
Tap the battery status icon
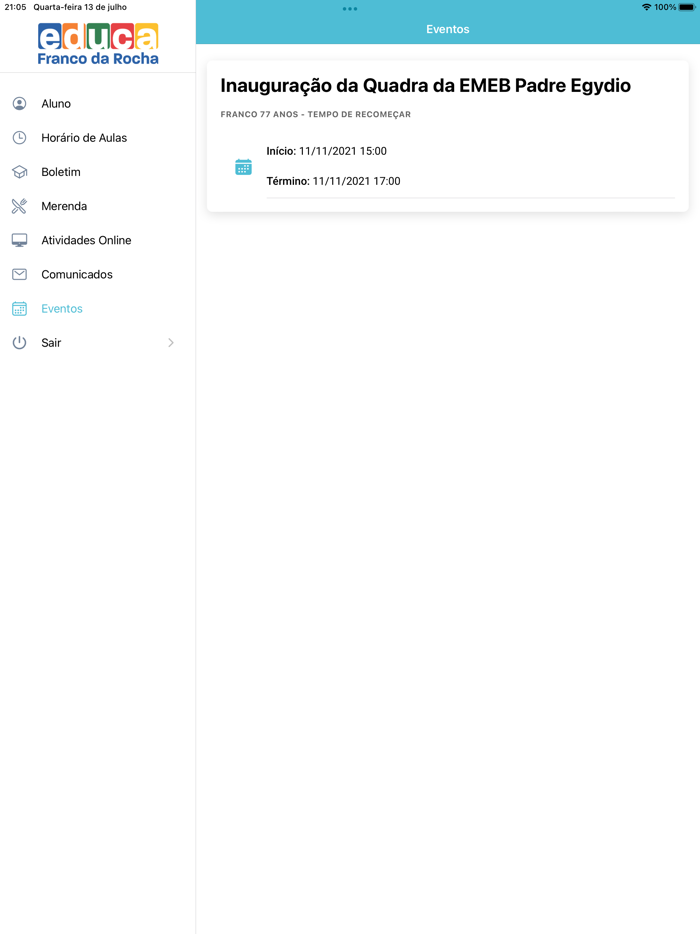tap(687, 7)
